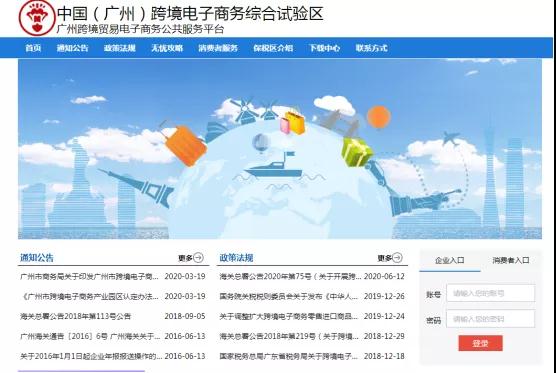The height and width of the screenshot is (373, 556).
Task: Focus the 账号 account input field
Action: (490, 293)
